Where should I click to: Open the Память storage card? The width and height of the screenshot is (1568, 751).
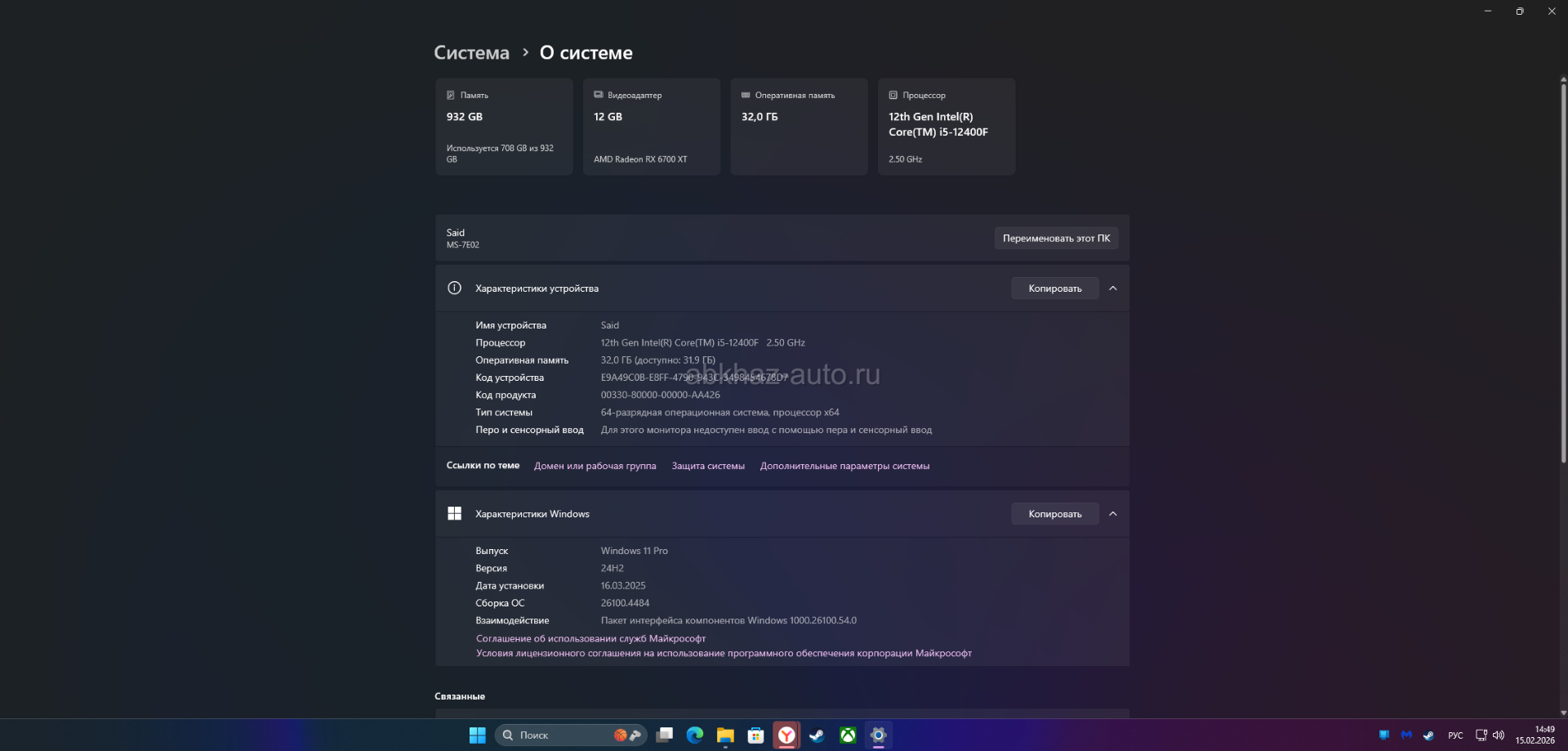504,127
